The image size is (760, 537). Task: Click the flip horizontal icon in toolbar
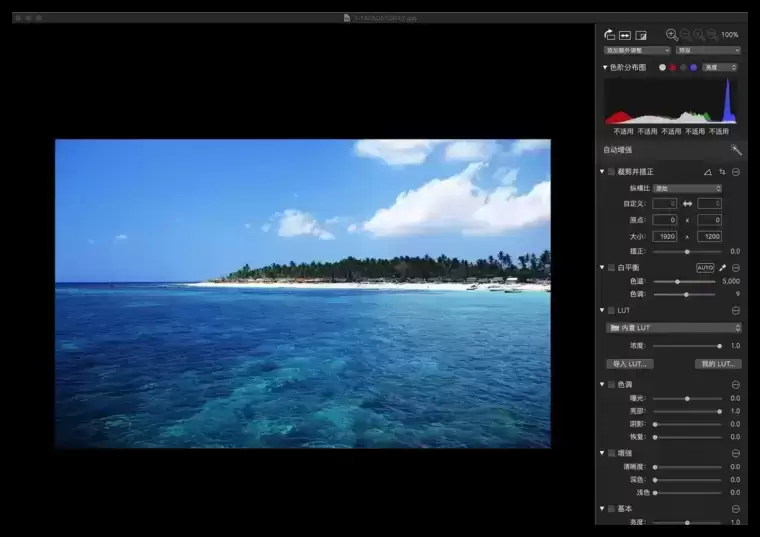[x=625, y=35]
